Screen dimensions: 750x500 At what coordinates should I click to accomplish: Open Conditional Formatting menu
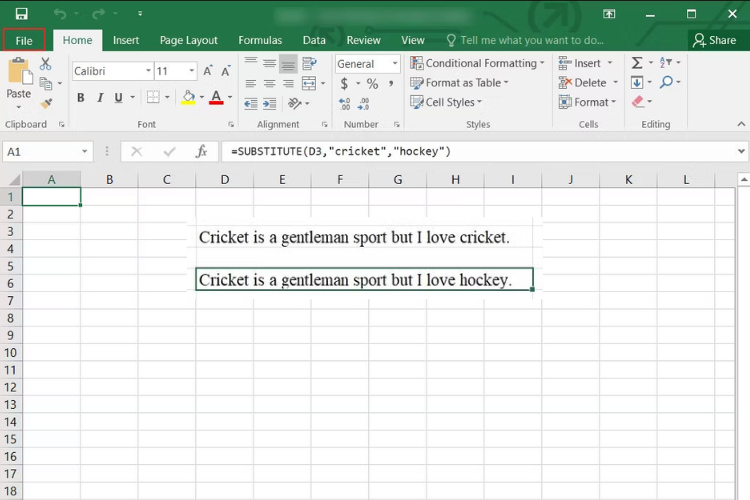point(477,63)
